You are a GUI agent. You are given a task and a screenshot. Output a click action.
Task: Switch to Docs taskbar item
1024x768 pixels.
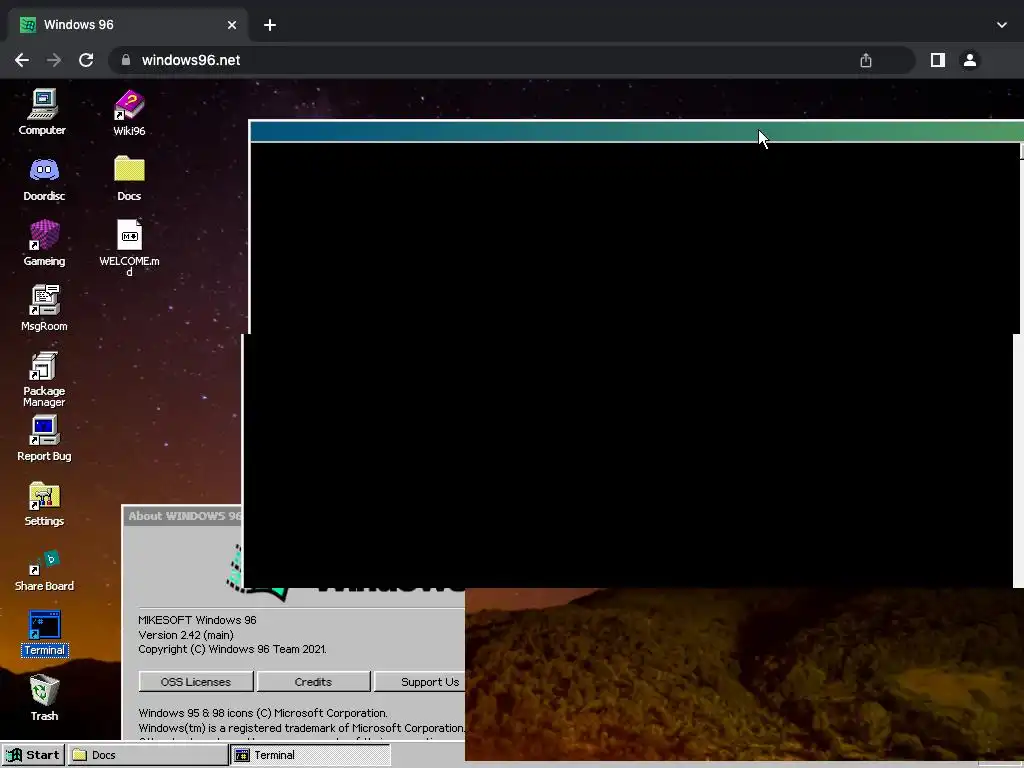point(148,755)
